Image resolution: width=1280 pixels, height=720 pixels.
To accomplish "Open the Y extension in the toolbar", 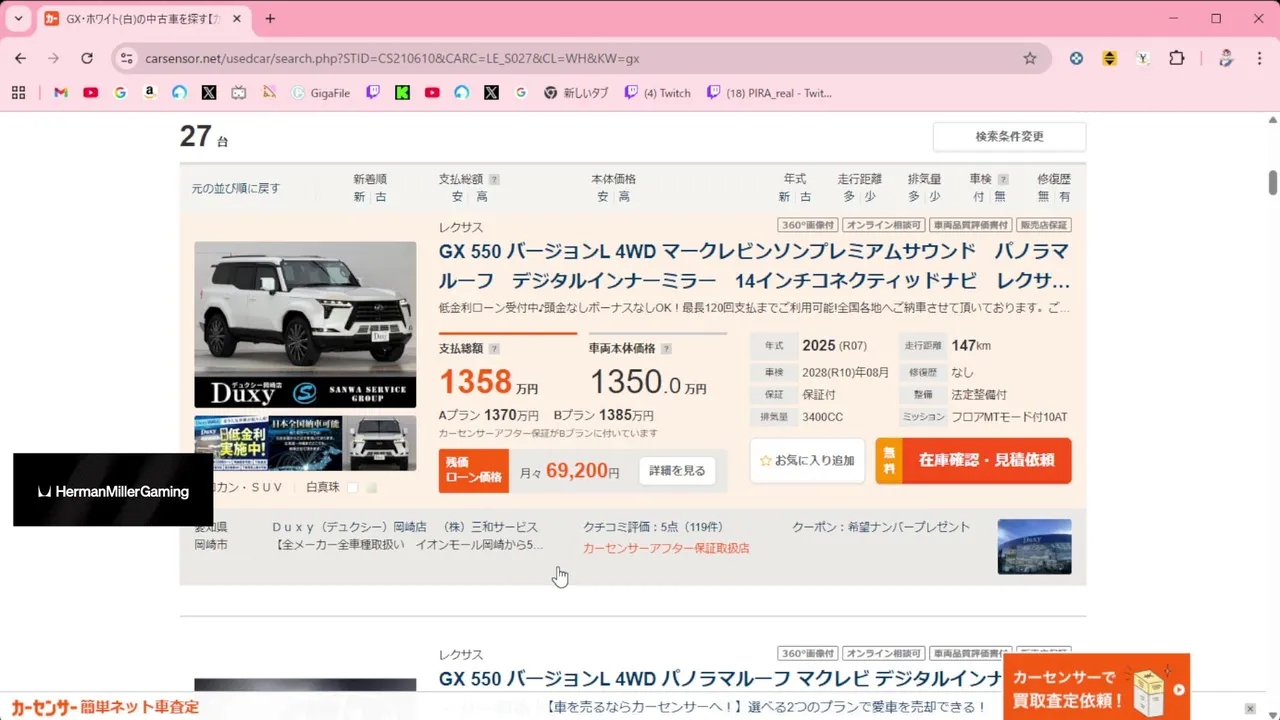I will [1143, 58].
